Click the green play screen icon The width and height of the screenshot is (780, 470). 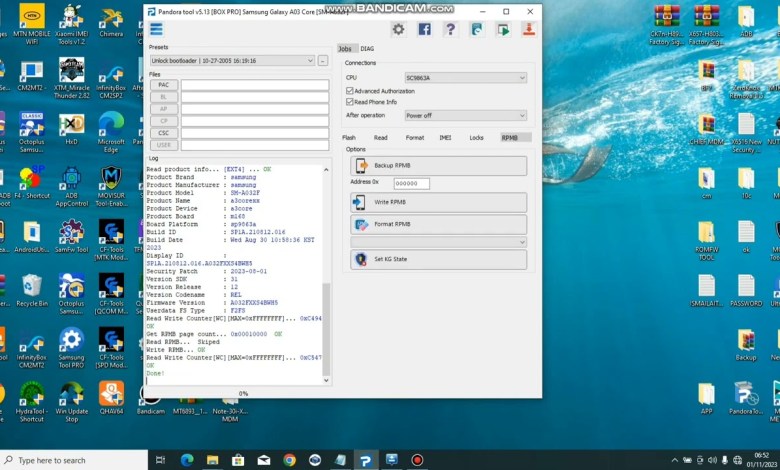502,30
